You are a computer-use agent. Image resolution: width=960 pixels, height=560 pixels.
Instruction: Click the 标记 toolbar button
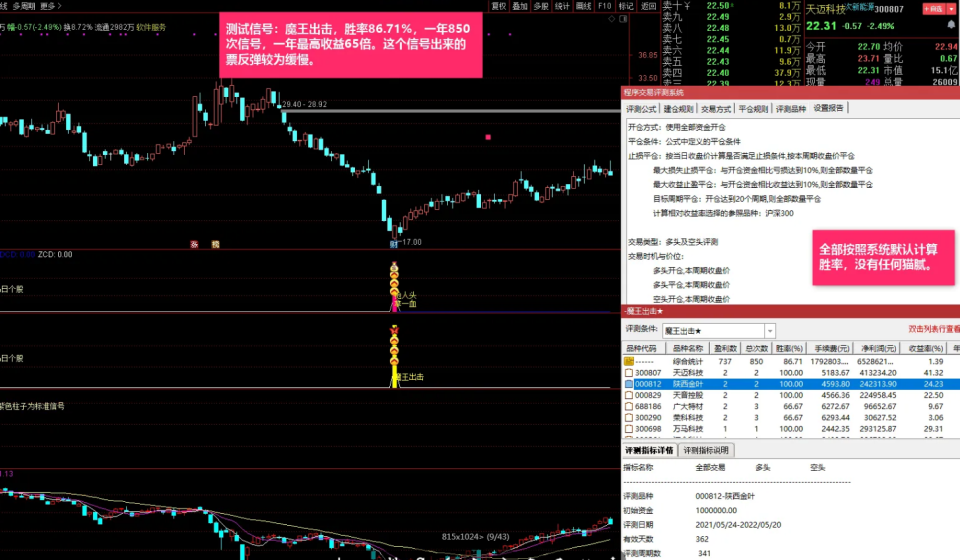coord(626,6)
